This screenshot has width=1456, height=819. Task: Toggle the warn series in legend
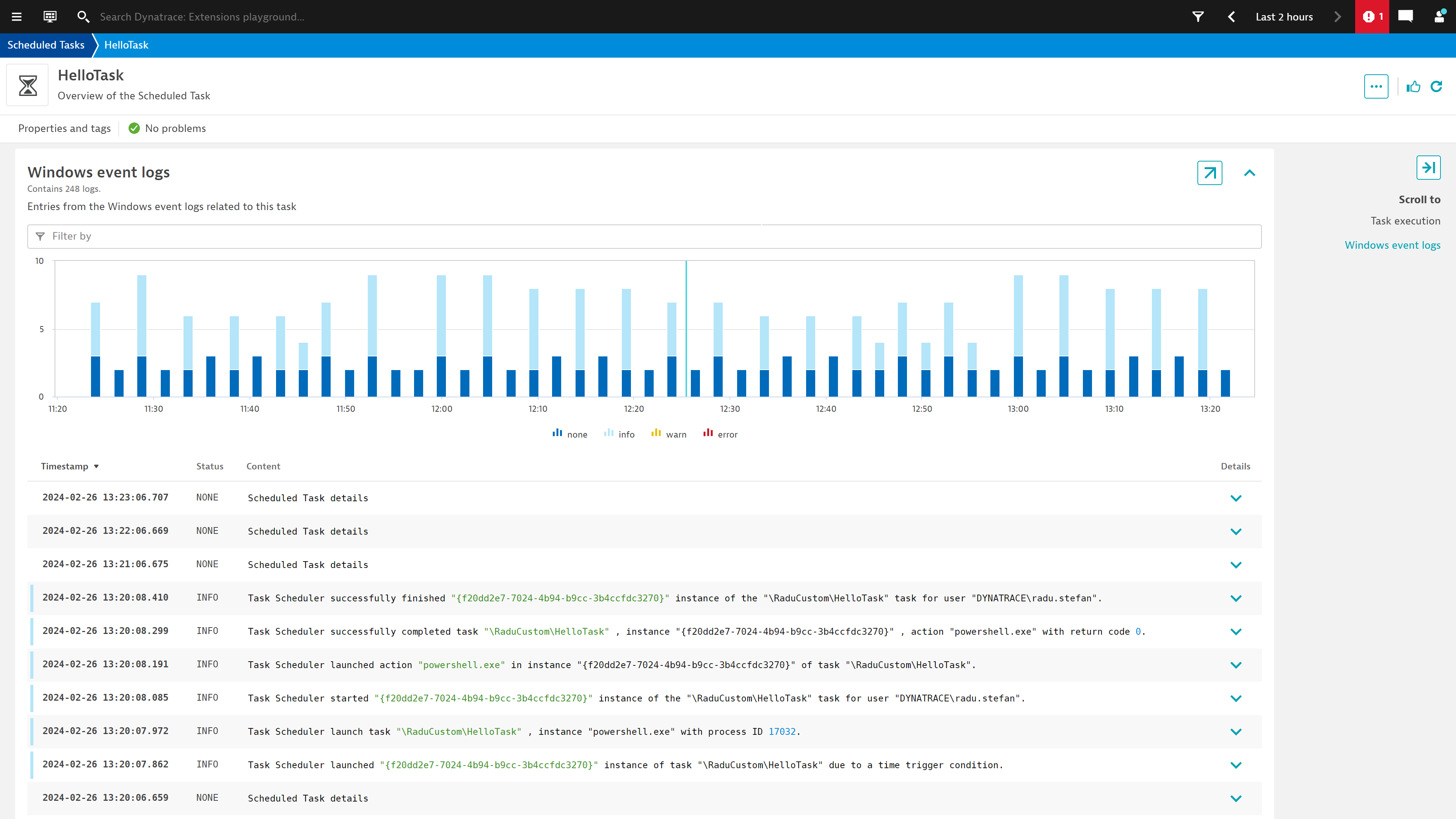668,434
